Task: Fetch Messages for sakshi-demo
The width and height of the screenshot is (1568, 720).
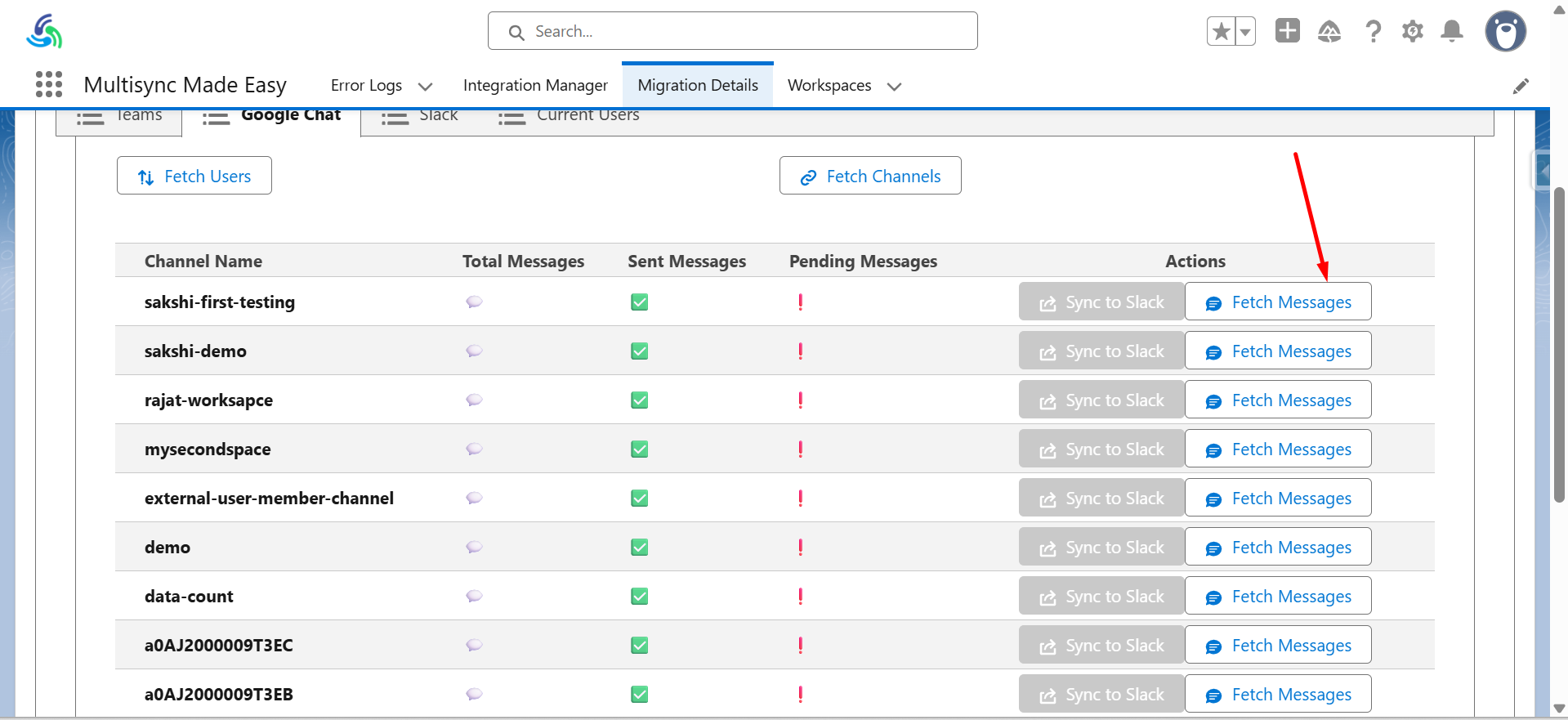Action: point(1278,351)
